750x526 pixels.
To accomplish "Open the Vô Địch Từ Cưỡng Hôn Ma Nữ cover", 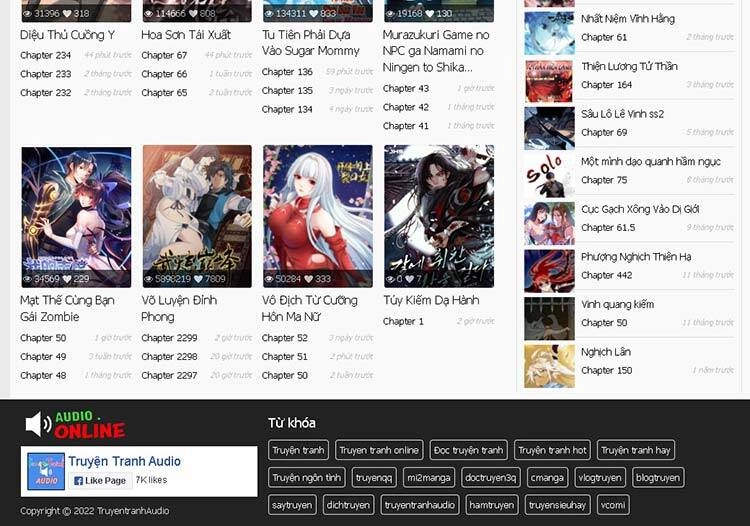I will pyautogui.click(x=318, y=216).
